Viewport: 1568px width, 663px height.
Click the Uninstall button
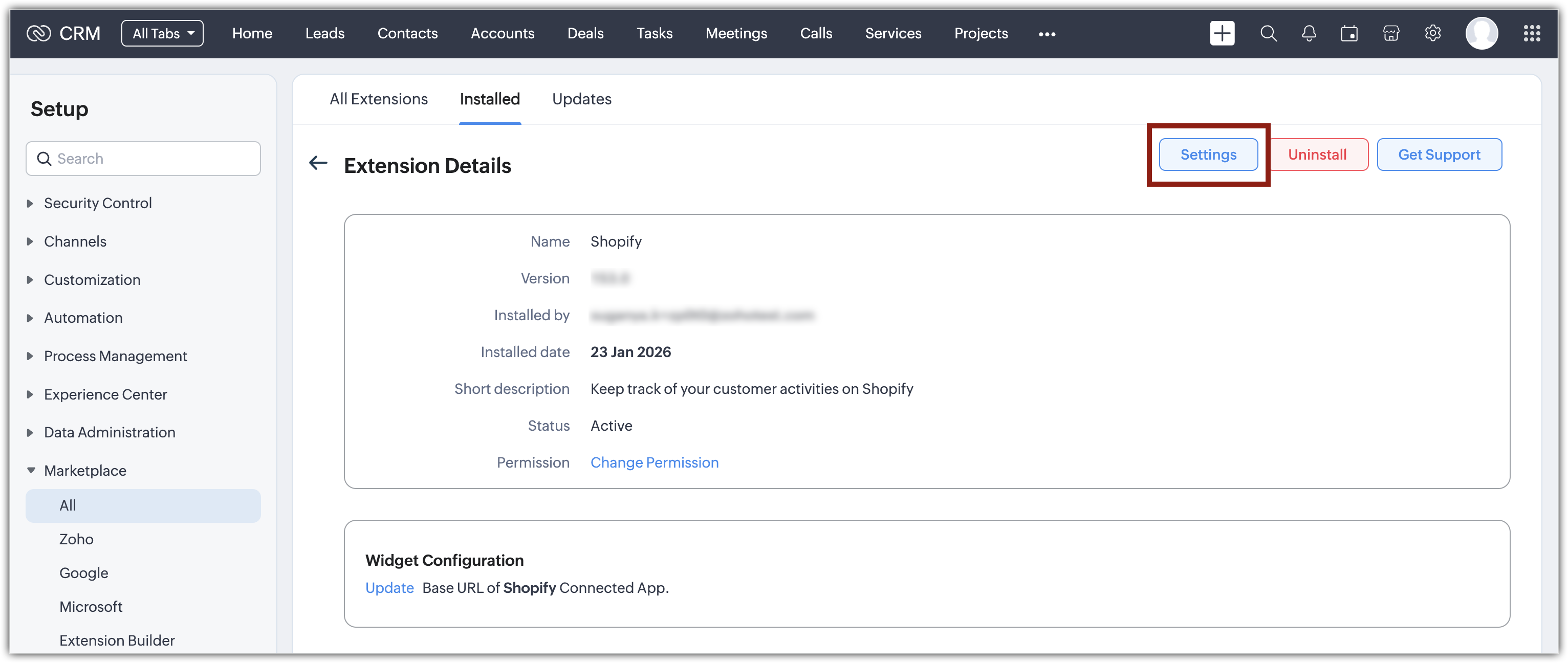click(1317, 154)
